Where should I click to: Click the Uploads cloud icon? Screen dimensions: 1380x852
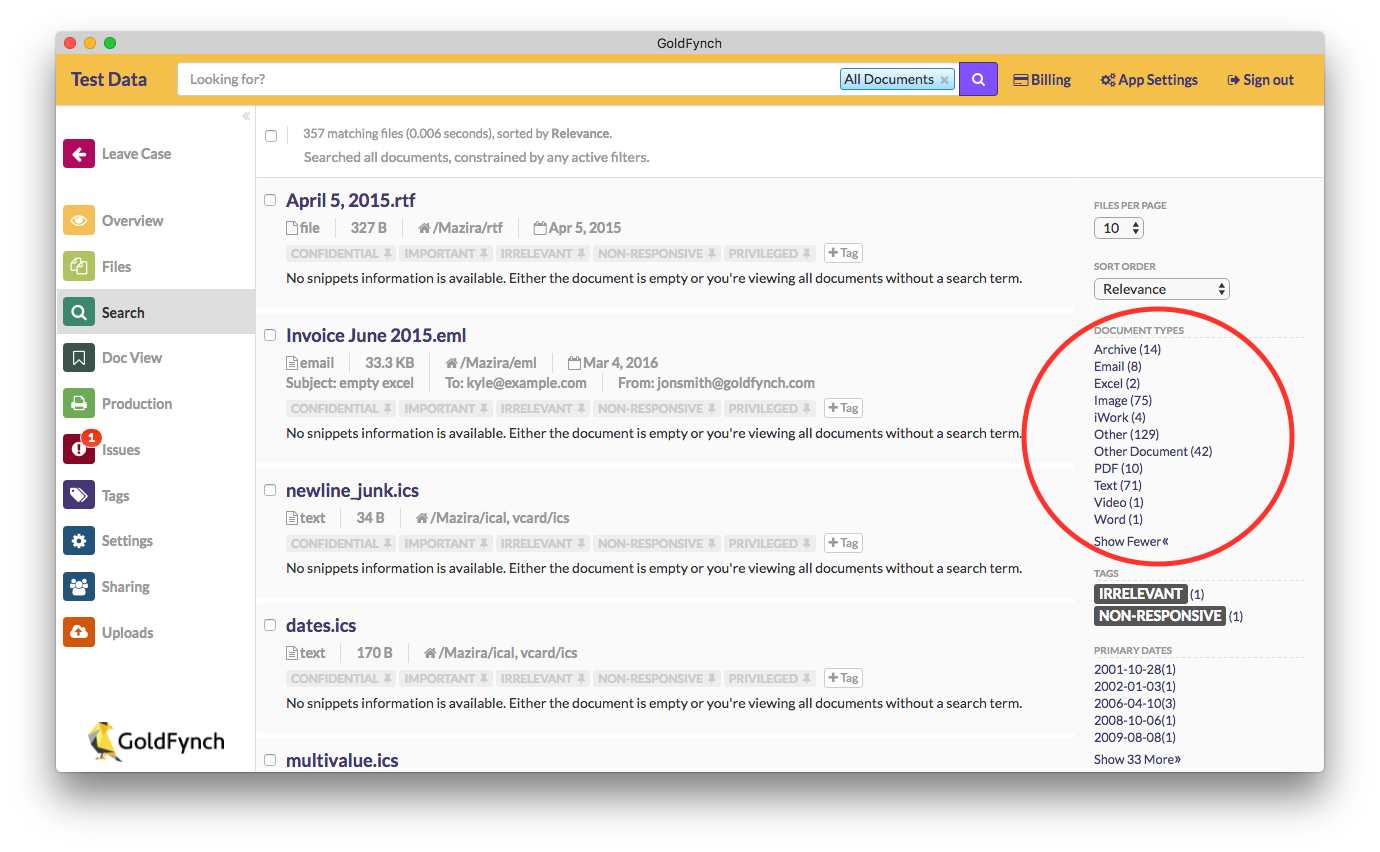(x=79, y=633)
